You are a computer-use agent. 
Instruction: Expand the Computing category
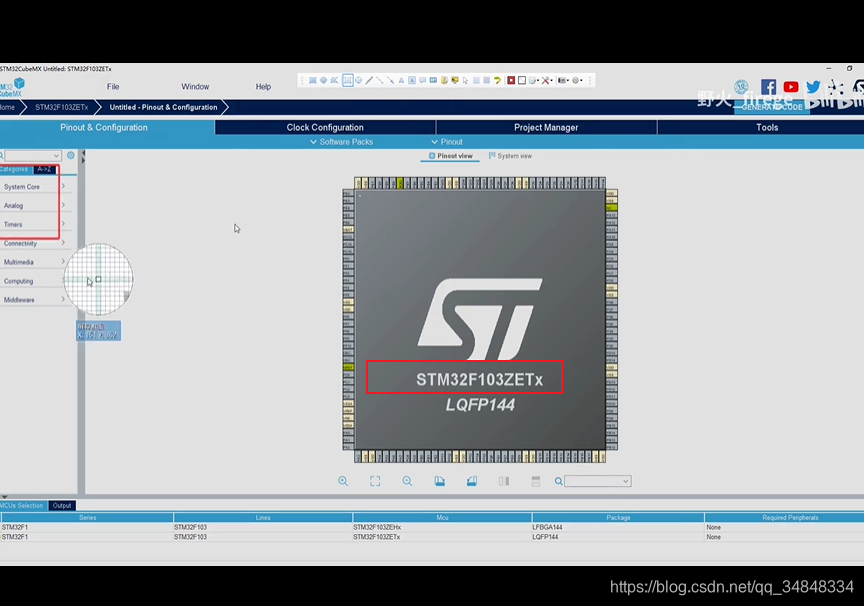pos(33,281)
